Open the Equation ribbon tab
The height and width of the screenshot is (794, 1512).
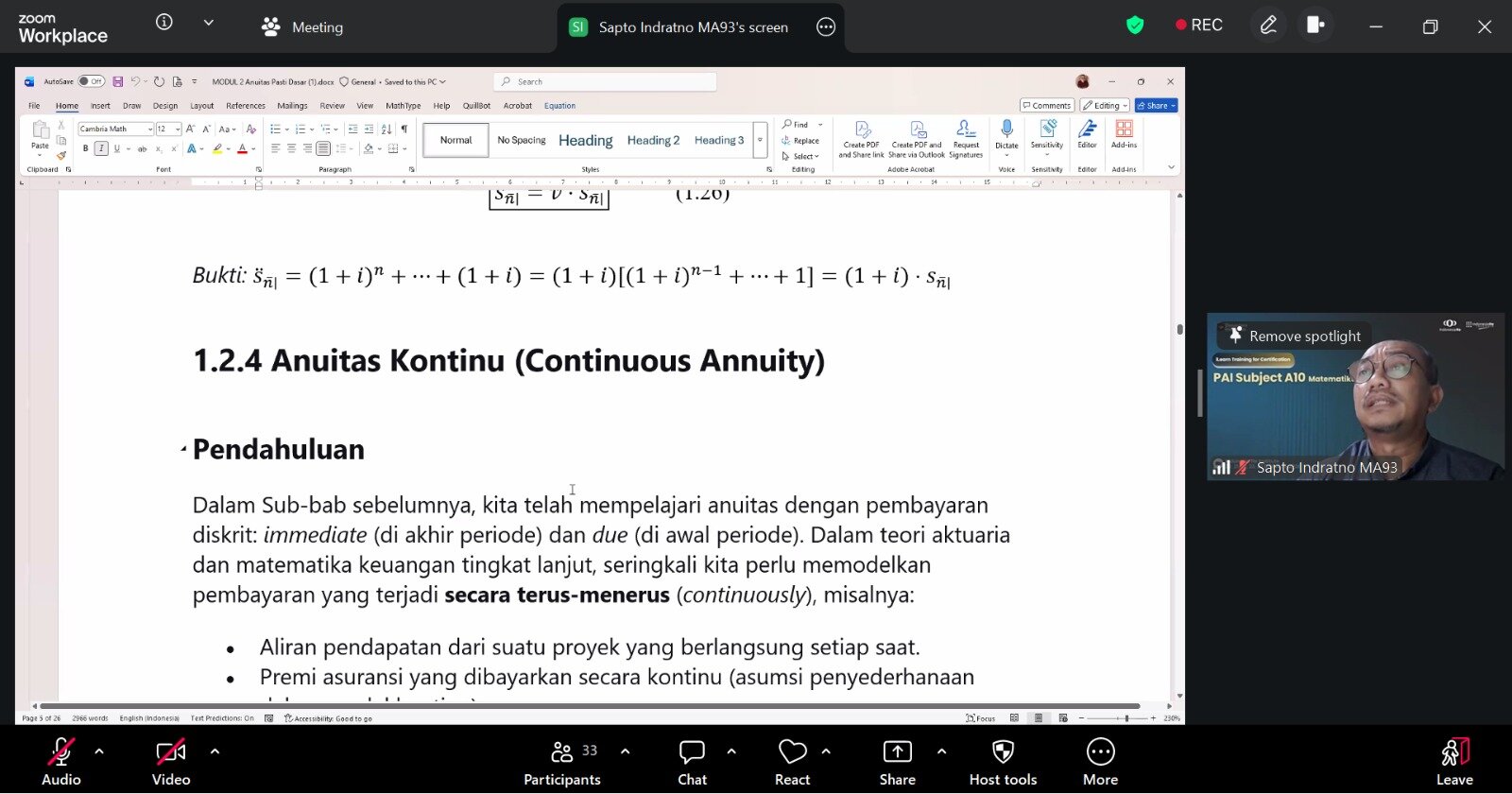click(x=559, y=106)
